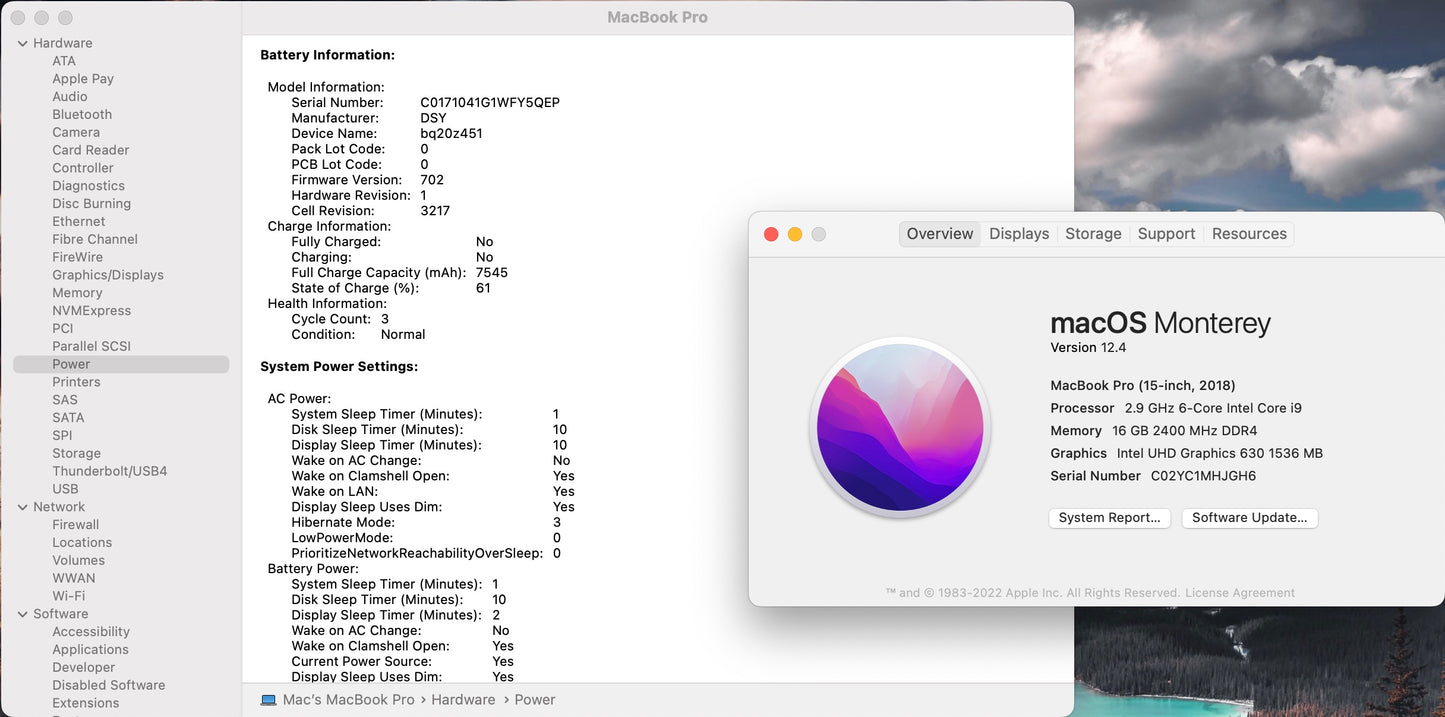Click the macOS Monterey logo image
Viewport: 1445px width, 717px height.
(x=900, y=427)
